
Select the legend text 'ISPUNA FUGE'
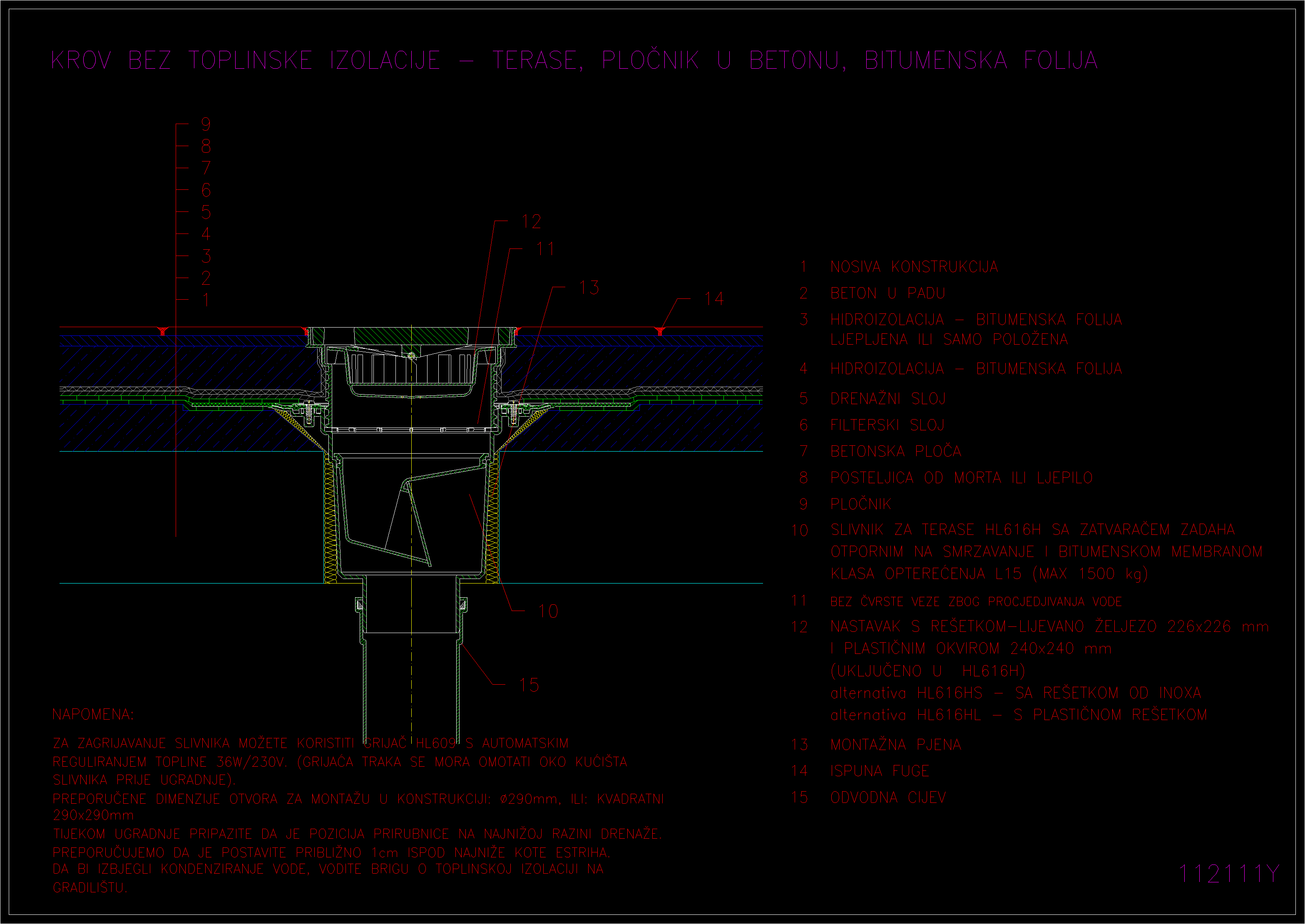[x=880, y=771]
